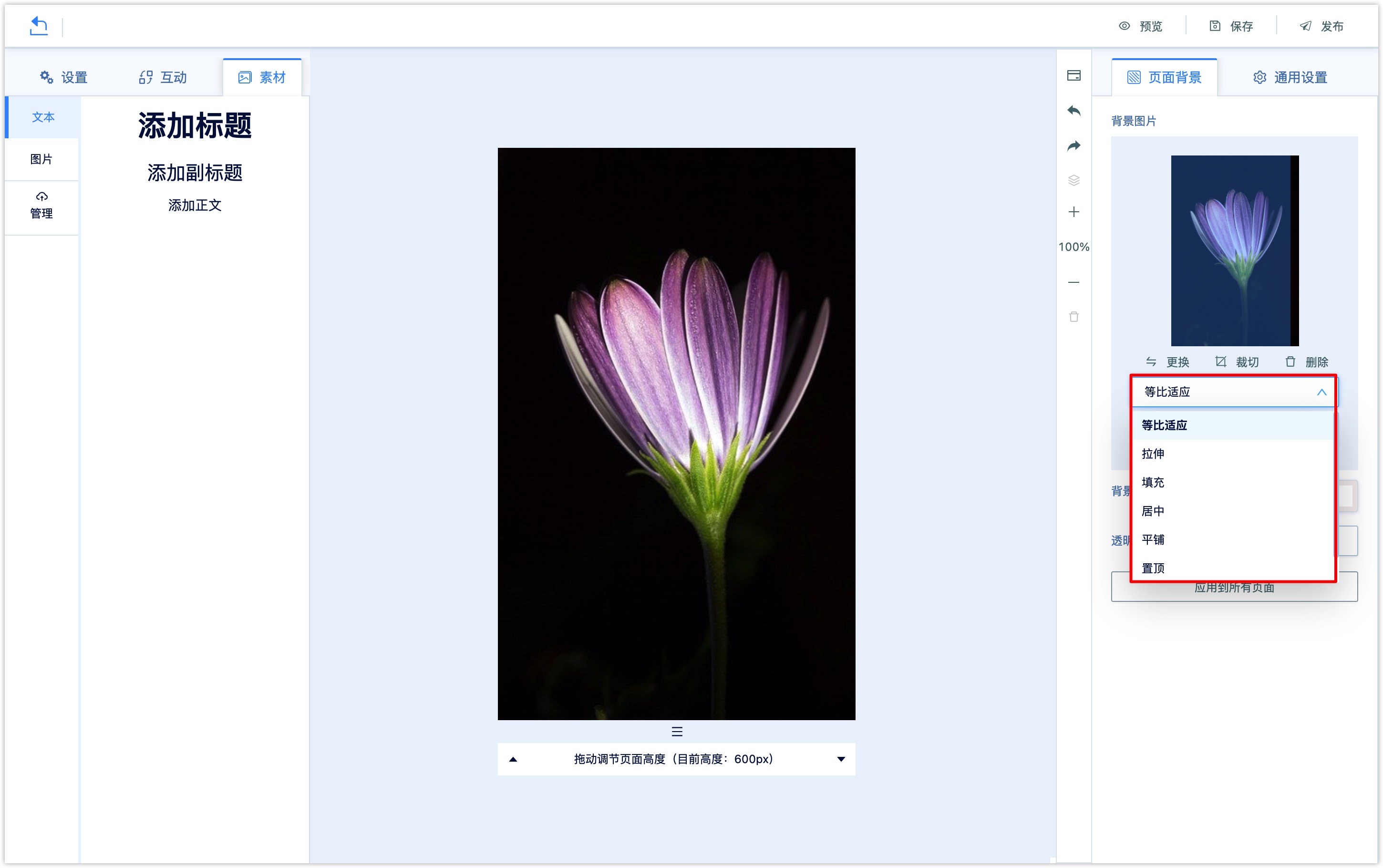Redo with the right curved arrow

pos(1073,146)
